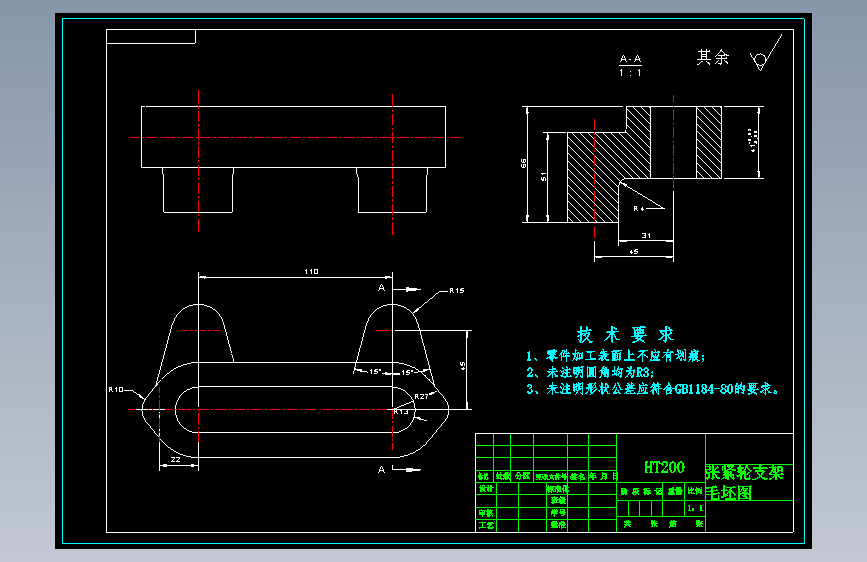Select the R4 fillet radius label
867x562 pixels.
(639, 209)
